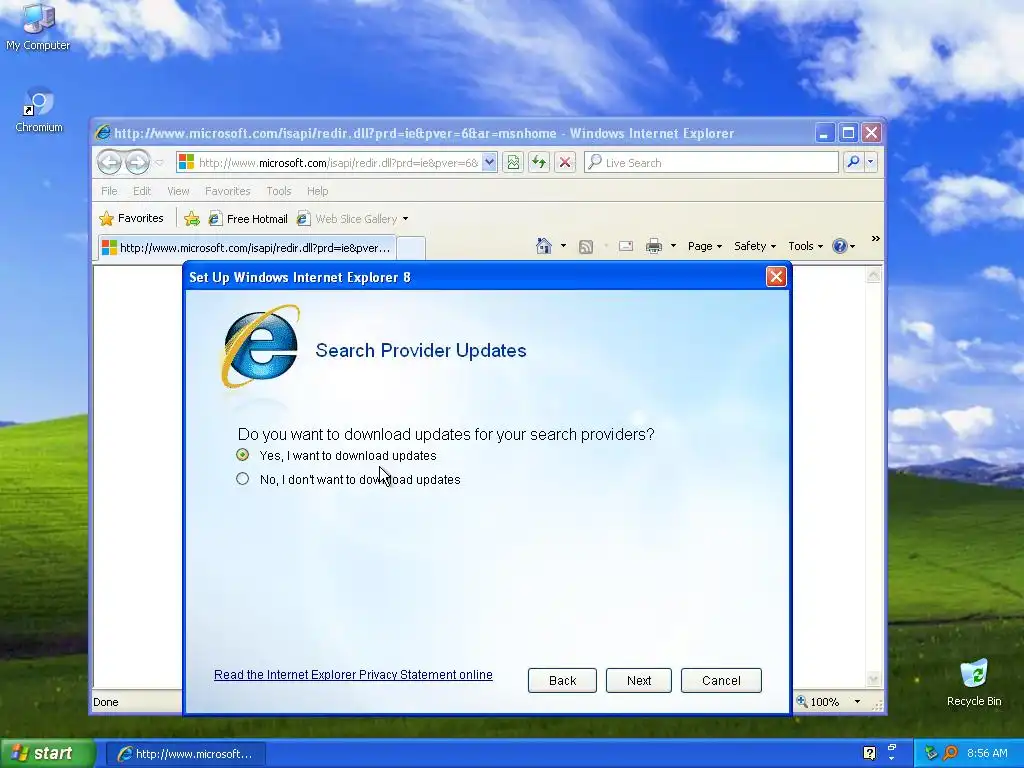Image resolution: width=1024 pixels, height=768 pixels.
Task: Open the Edit menu
Action: point(142,191)
